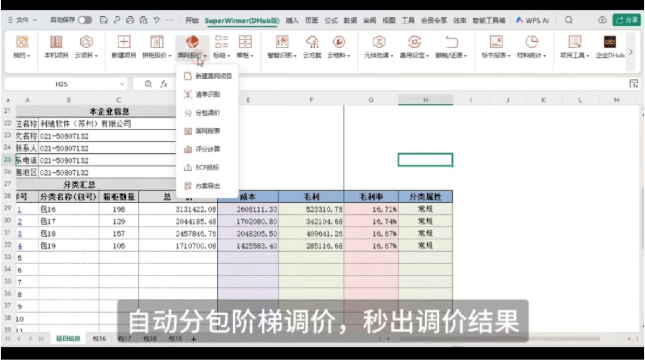Select the 利驰软件（苏州）有限公司 cell
Image resolution: width=645 pixels, height=360 pixels.
pos(107,123)
